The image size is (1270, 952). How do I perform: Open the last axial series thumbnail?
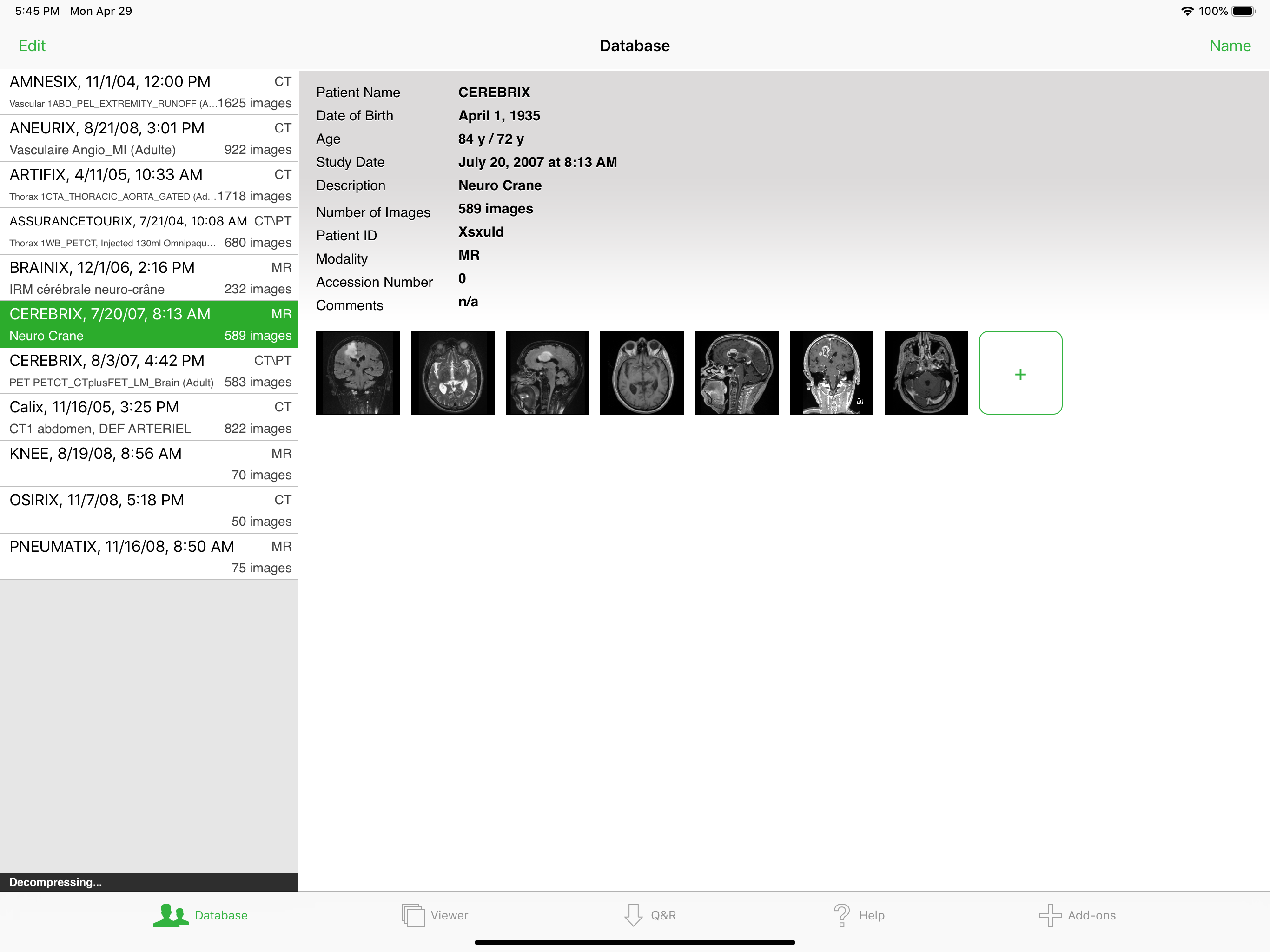coord(926,373)
